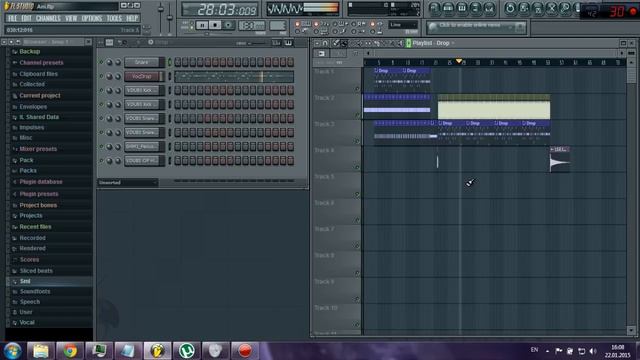Image resolution: width=640 pixels, height=360 pixels.
Task: Select the audio clip on Track 4
Action: [560, 160]
